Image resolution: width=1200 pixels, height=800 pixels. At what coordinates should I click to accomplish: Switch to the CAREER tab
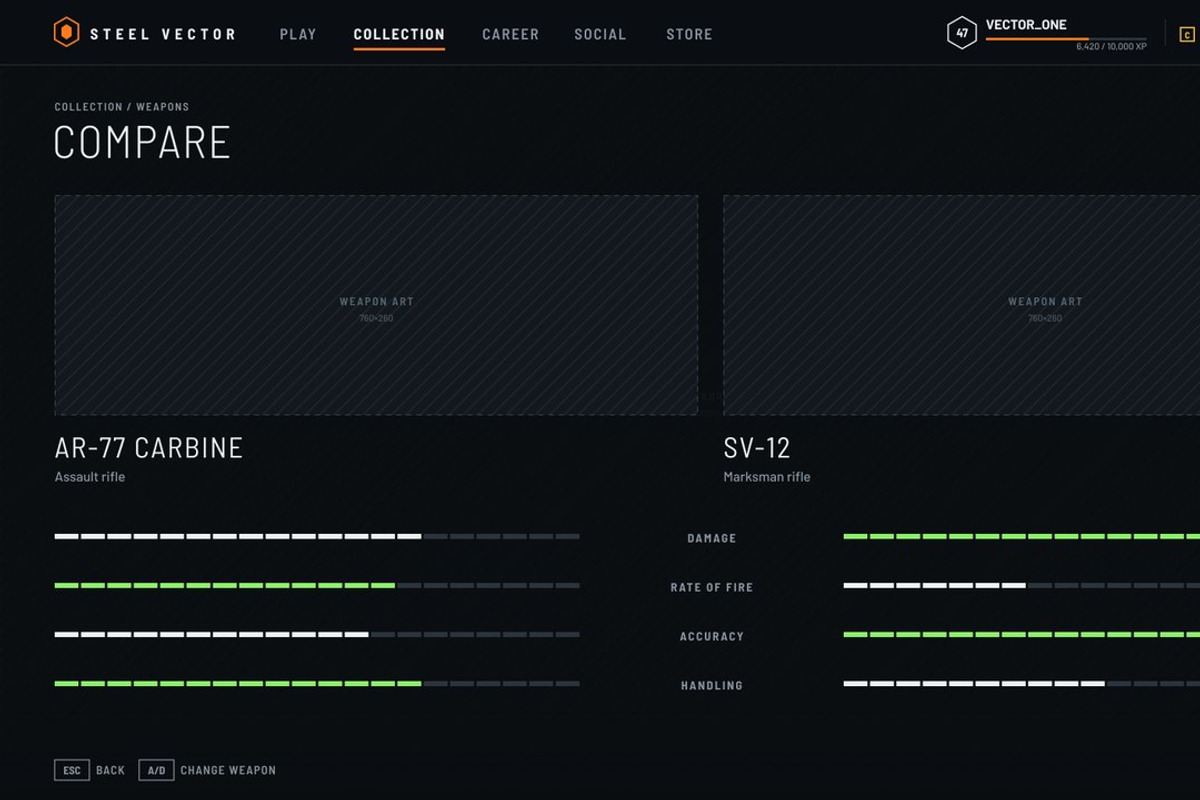point(510,34)
